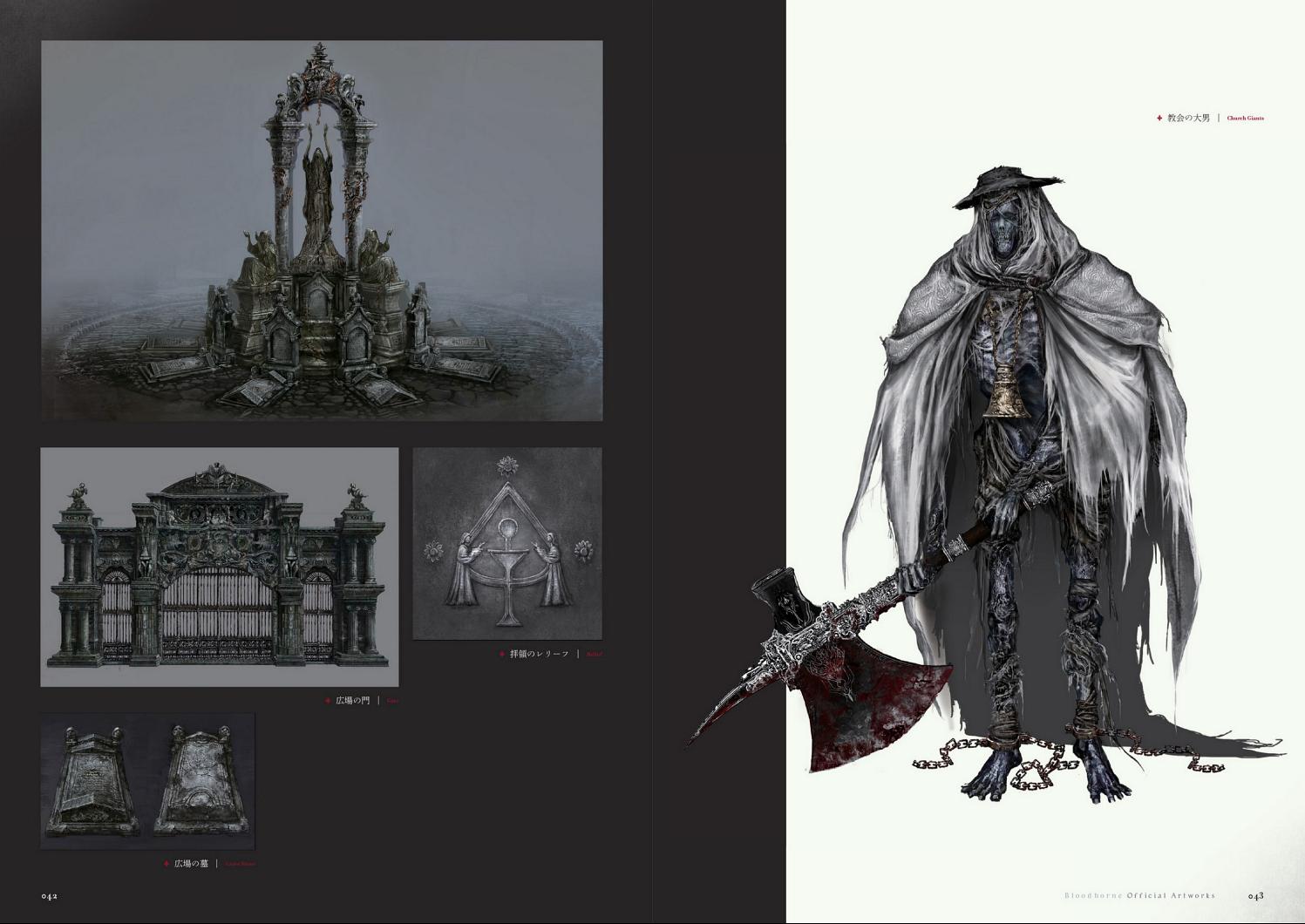Click the red cross mark beside 広場の門
The width and height of the screenshot is (1305, 924).
[328, 701]
